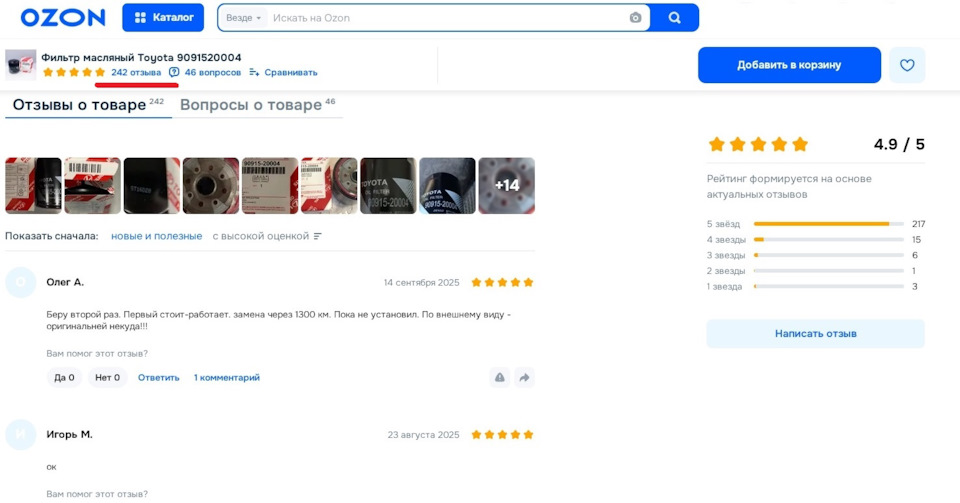This screenshot has height=503, width=960.
Task: Click reviewer name Игорь М.
Action: (x=69, y=434)
